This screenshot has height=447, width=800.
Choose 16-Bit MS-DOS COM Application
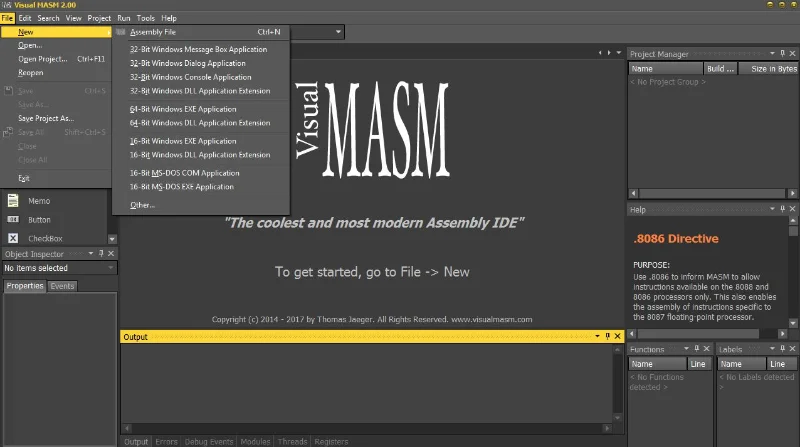[201, 173]
